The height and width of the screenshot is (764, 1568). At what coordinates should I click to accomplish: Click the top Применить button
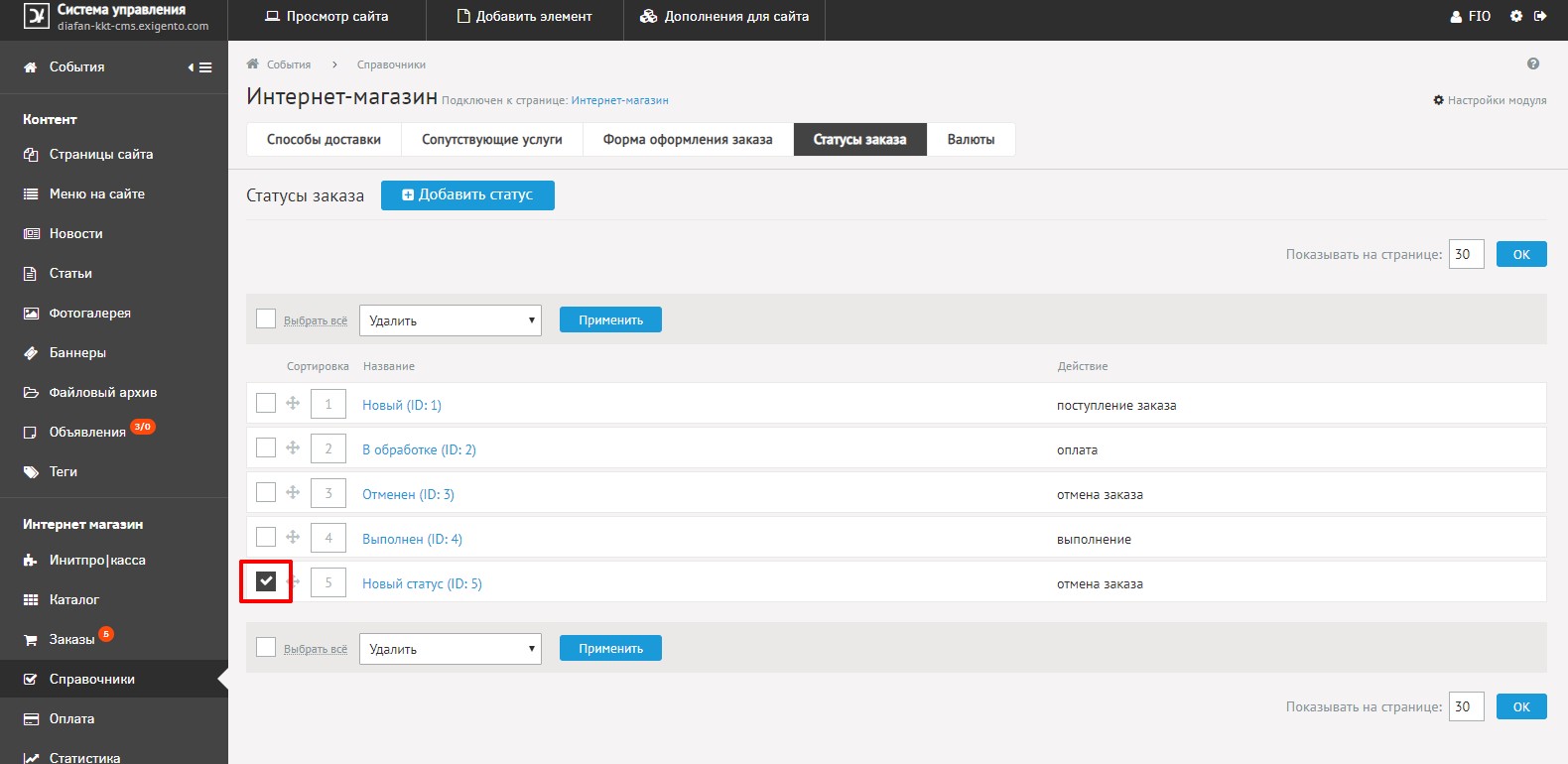(x=610, y=319)
